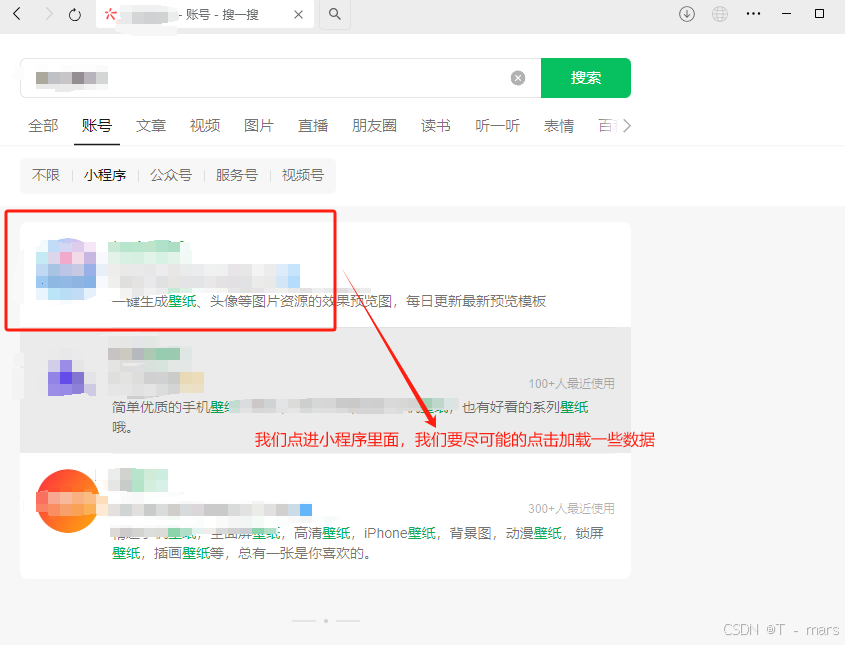Reload the page with refresh icon
845x645 pixels.
75,15
